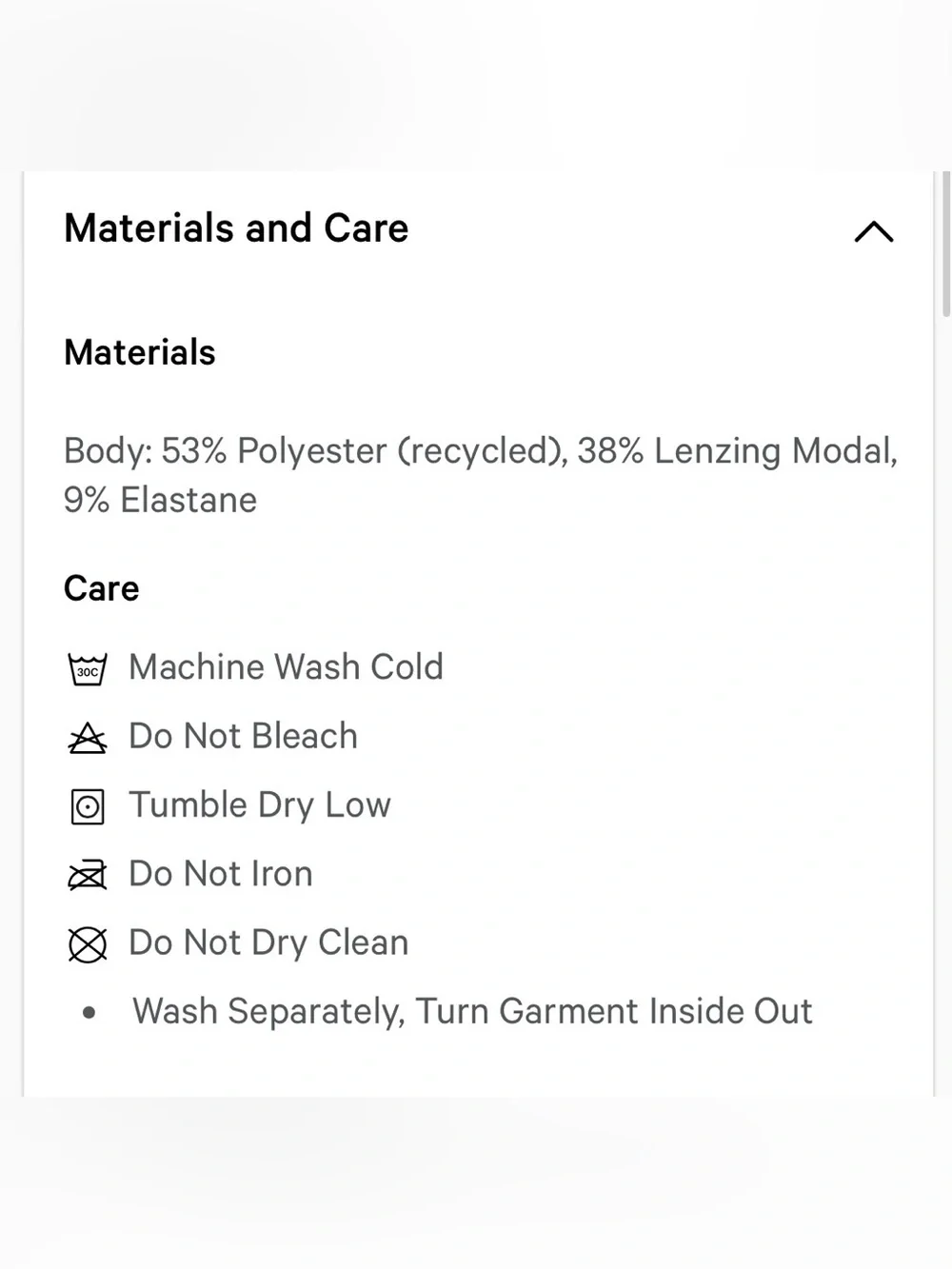Image resolution: width=952 pixels, height=1269 pixels.
Task: Select the Machine Wash Cold text
Action: pyautogui.click(x=286, y=666)
